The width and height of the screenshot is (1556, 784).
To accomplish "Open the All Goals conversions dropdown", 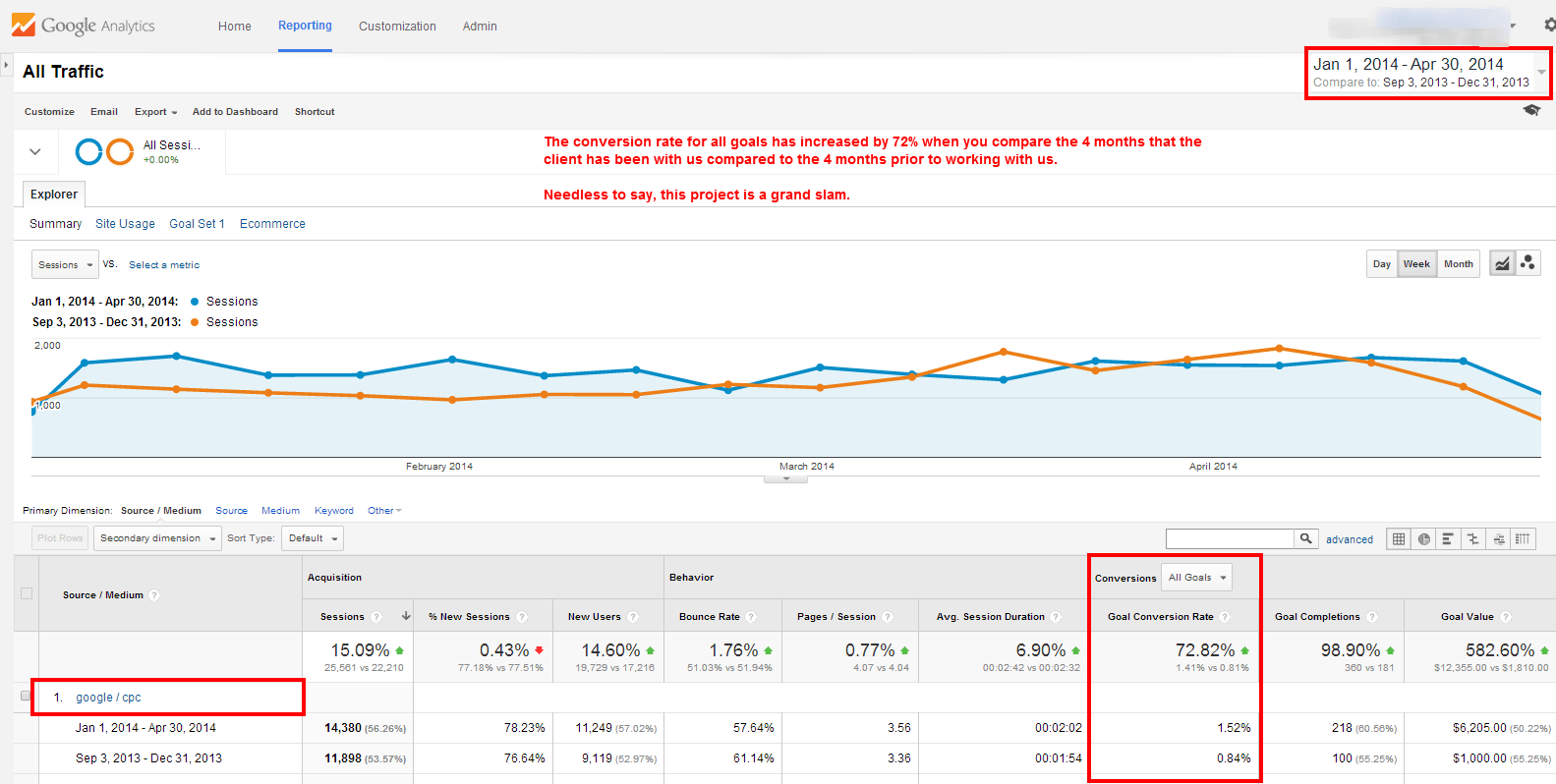I will (1196, 578).
